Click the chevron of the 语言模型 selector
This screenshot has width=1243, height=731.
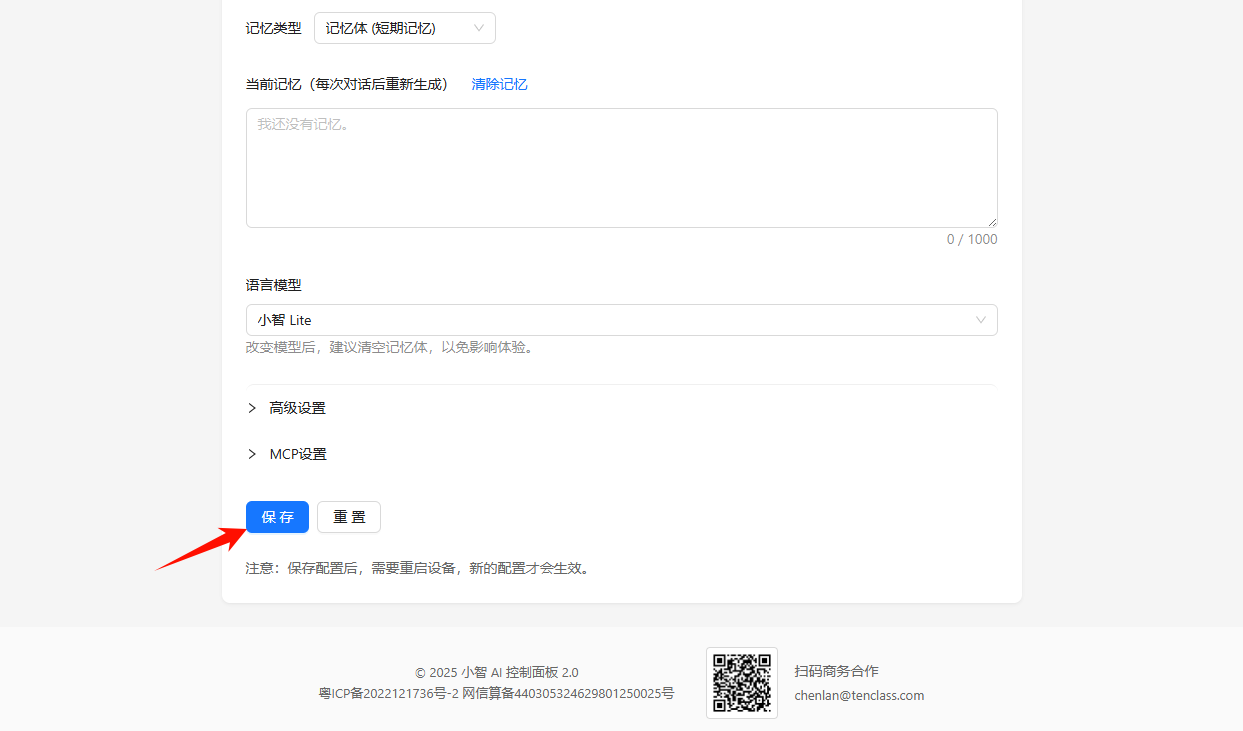pyautogui.click(x=981, y=320)
